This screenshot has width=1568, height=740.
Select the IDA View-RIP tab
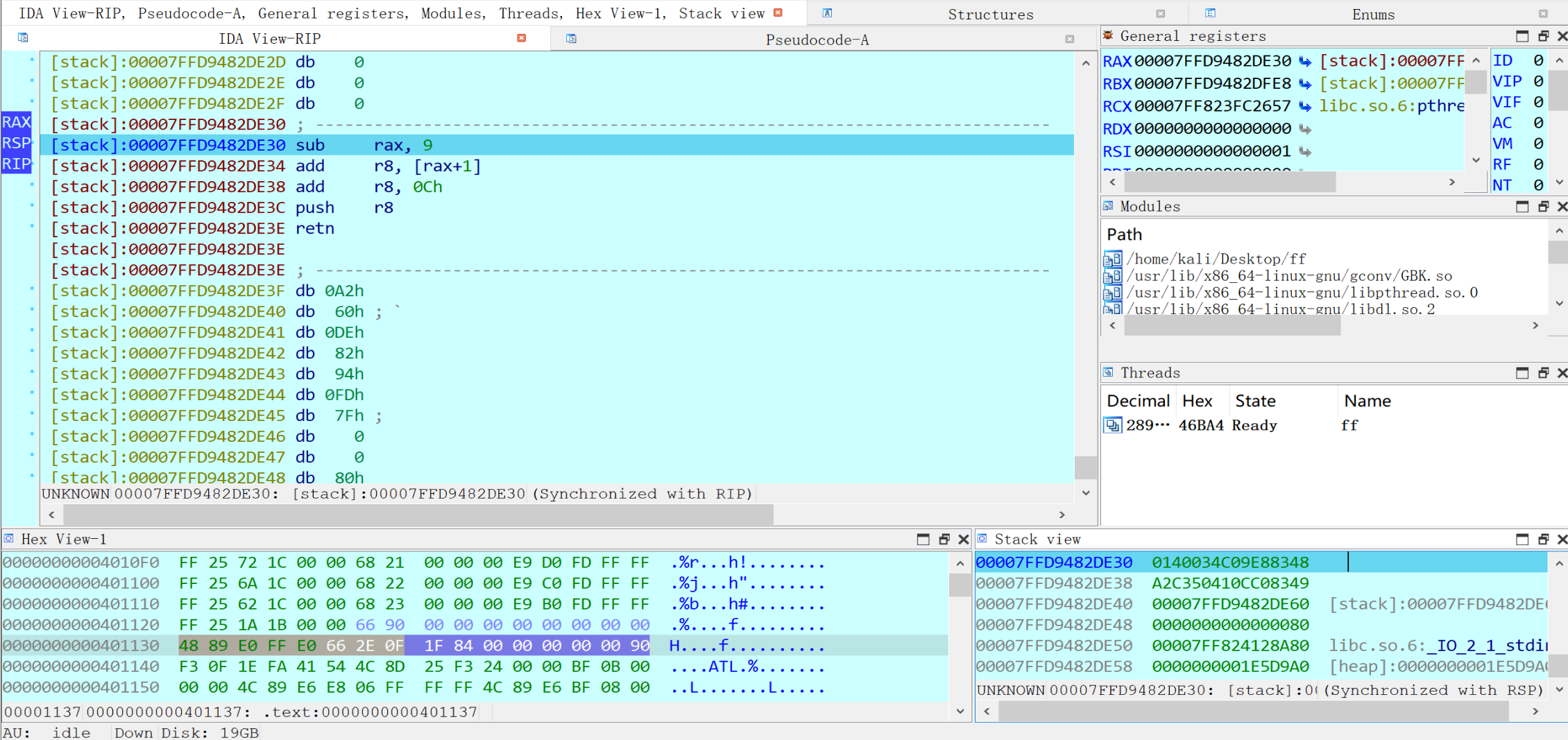click(269, 39)
